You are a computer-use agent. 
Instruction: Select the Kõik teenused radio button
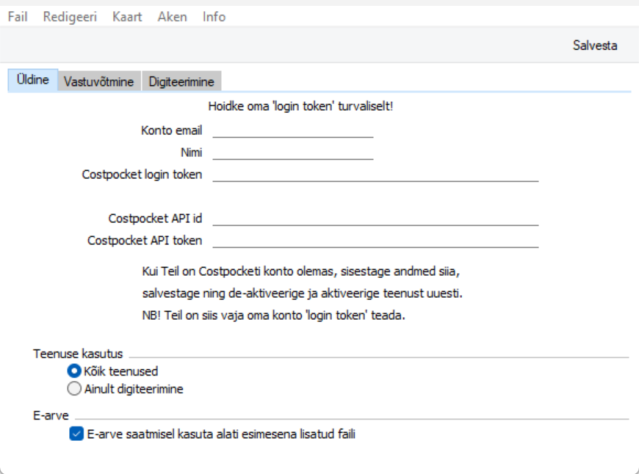(74, 371)
